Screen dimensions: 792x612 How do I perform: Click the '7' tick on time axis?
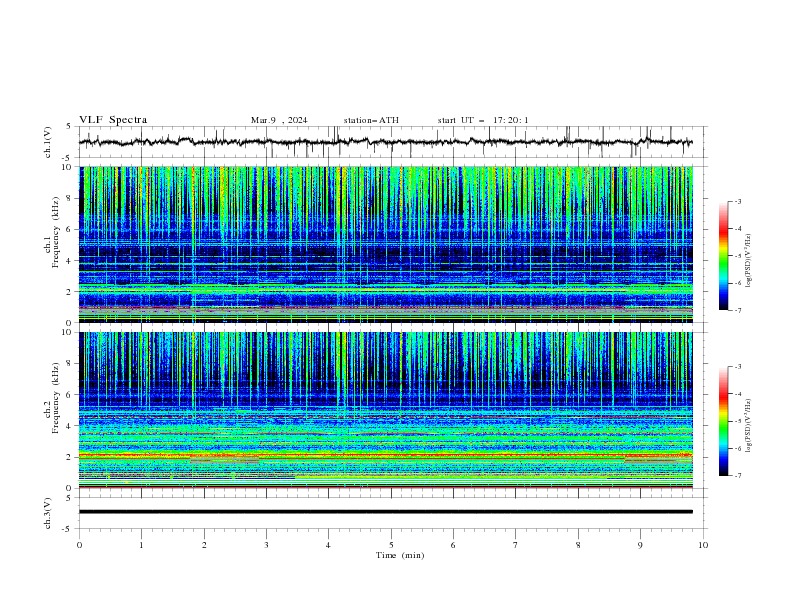(516, 545)
